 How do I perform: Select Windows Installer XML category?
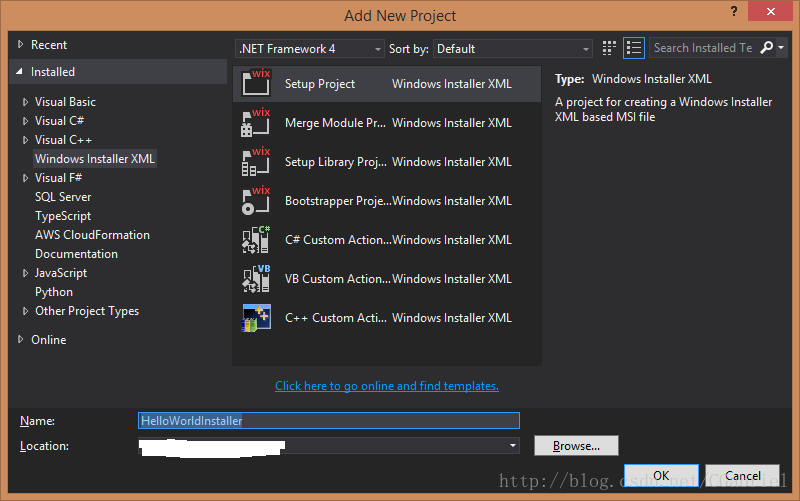pyautogui.click(x=94, y=159)
